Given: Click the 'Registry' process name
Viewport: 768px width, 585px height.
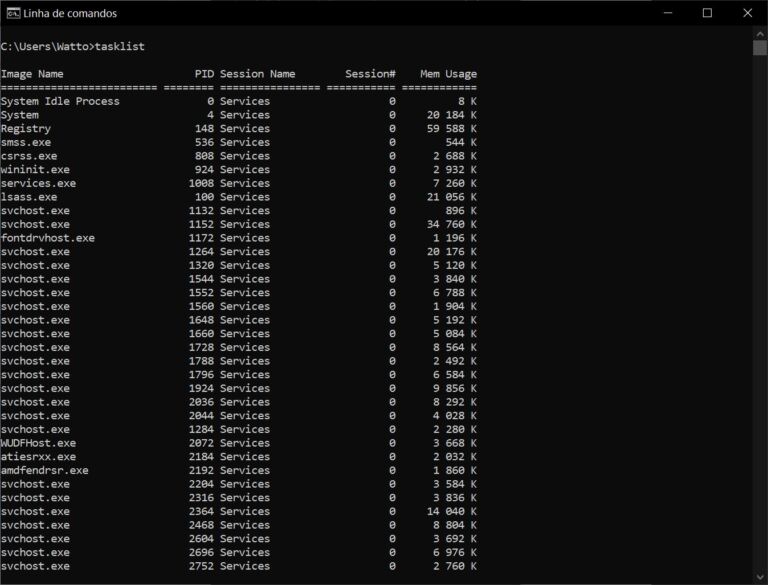Looking at the screenshot, I should [x=26, y=129].
